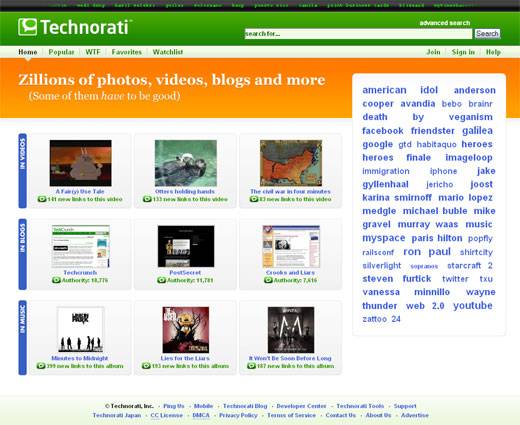Click green links icon under A Fair(y) Use Tale
The height and width of the screenshot is (425, 520).
pyautogui.click(x=42, y=199)
